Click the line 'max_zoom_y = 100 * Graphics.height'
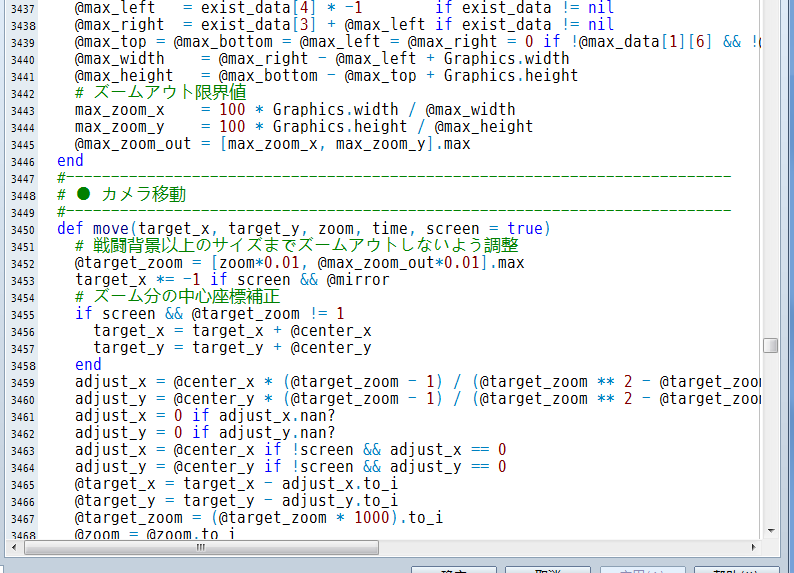This screenshot has width=794, height=573. 304,127
